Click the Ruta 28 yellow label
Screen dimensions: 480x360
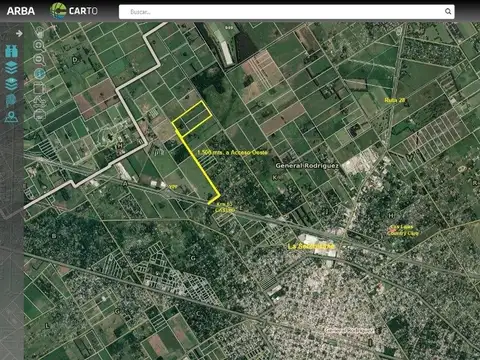coord(395,100)
